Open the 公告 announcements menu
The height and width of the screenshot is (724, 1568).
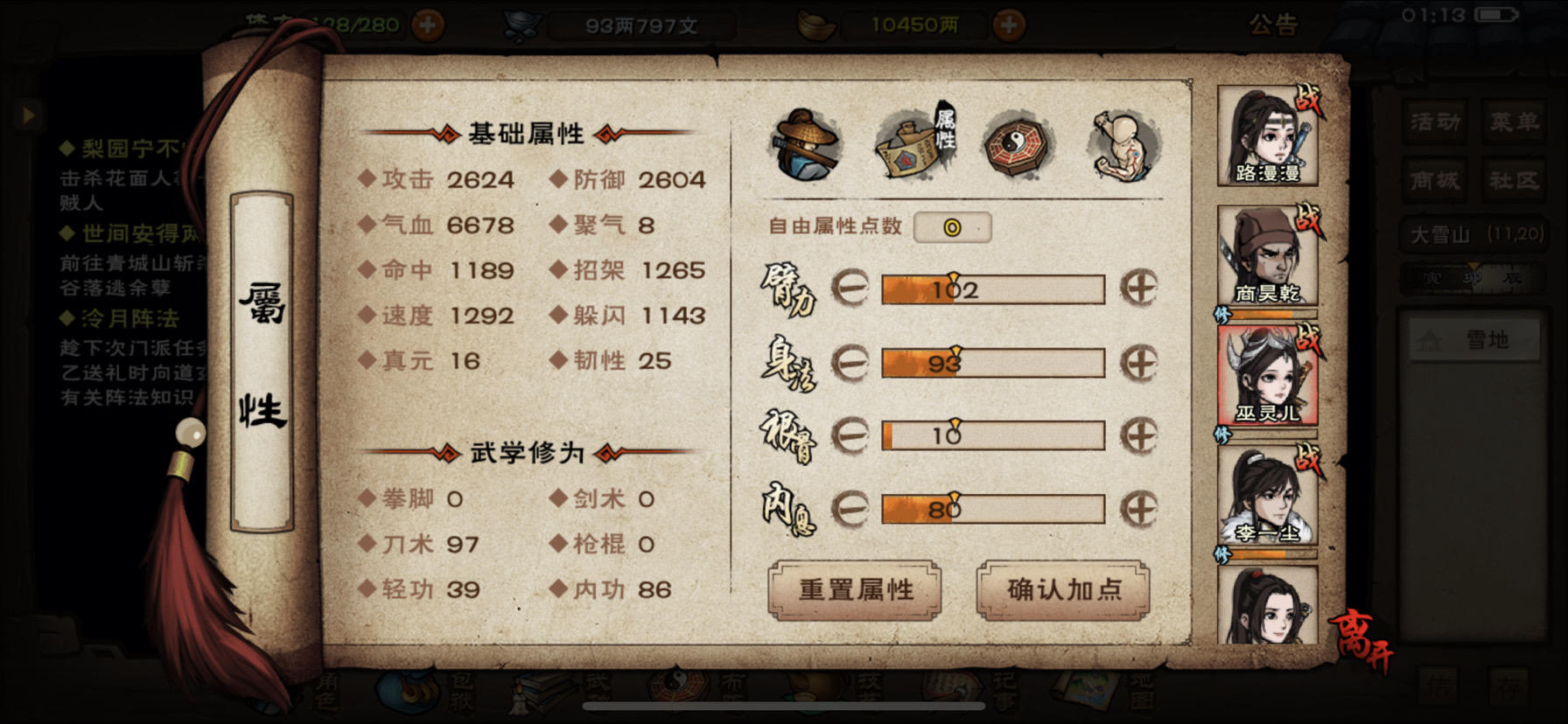tap(1273, 24)
